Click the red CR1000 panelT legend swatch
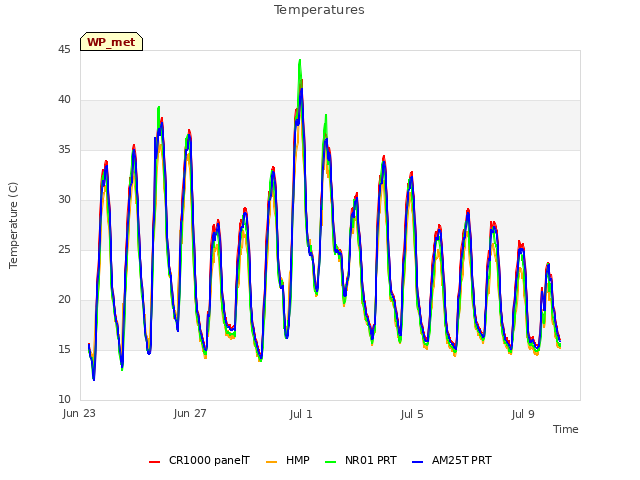The image size is (640, 480). click(155, 462)
